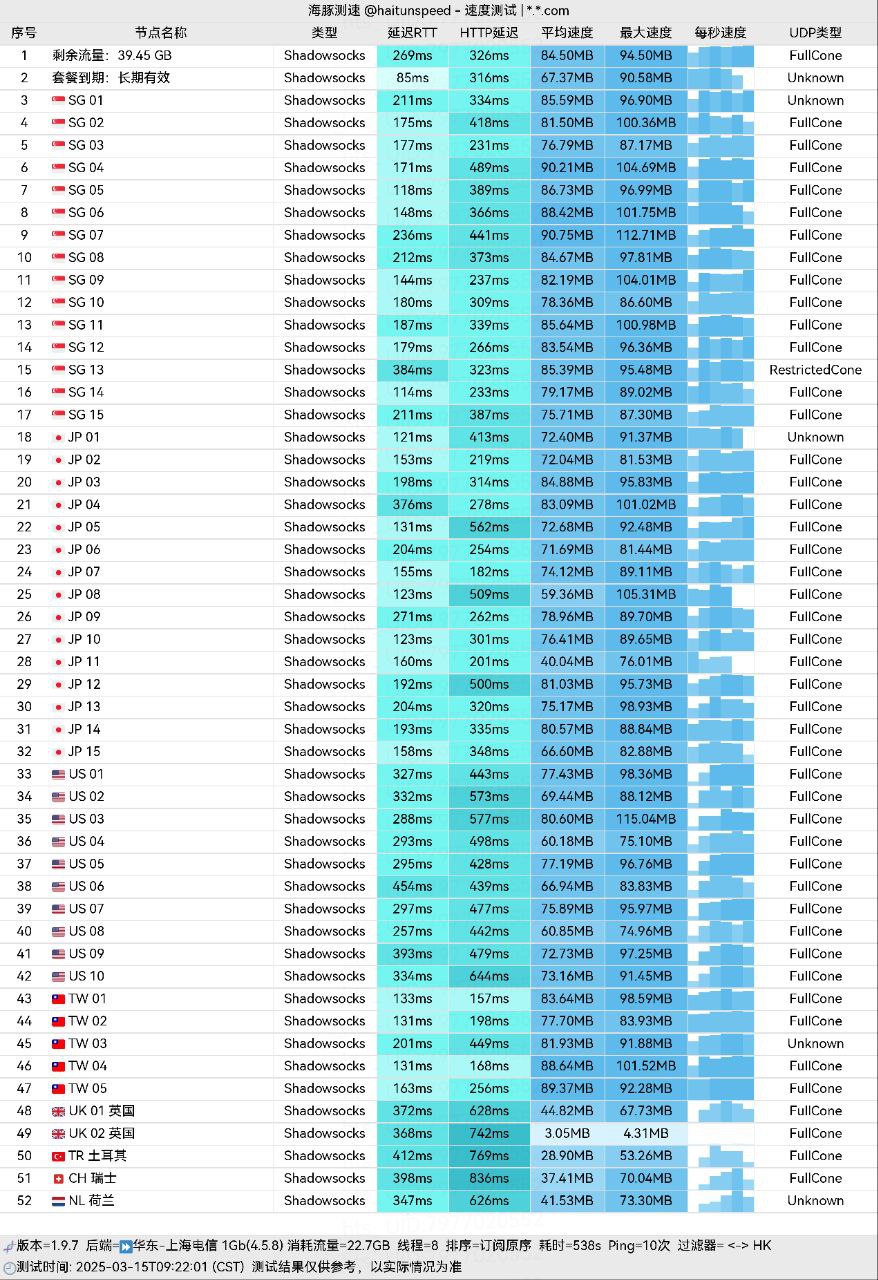Click the Taiwan flag beside TW 05
Viewport: 878px width, 1280px height.
(x=58, y=1088)
